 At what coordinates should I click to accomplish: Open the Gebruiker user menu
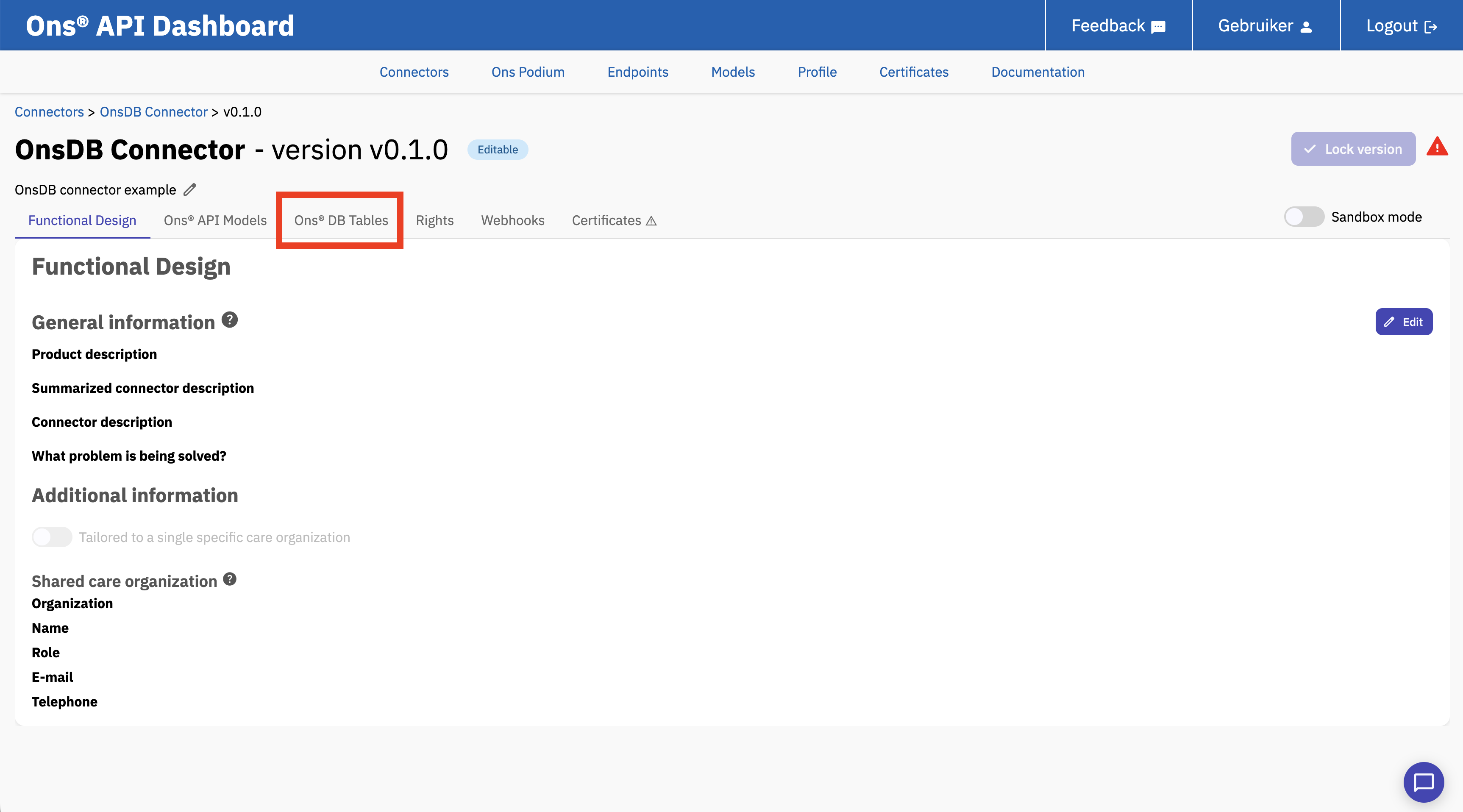click(1266, 25)
